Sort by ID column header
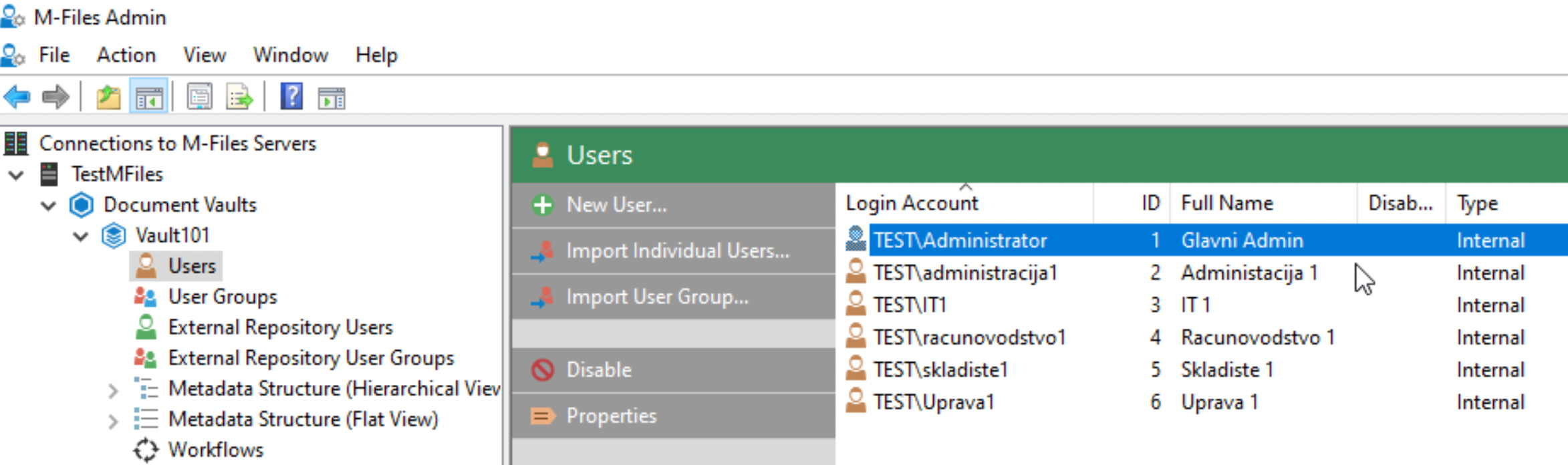This screenshot has width=1568, height=465. click(x=1132, y=203)
